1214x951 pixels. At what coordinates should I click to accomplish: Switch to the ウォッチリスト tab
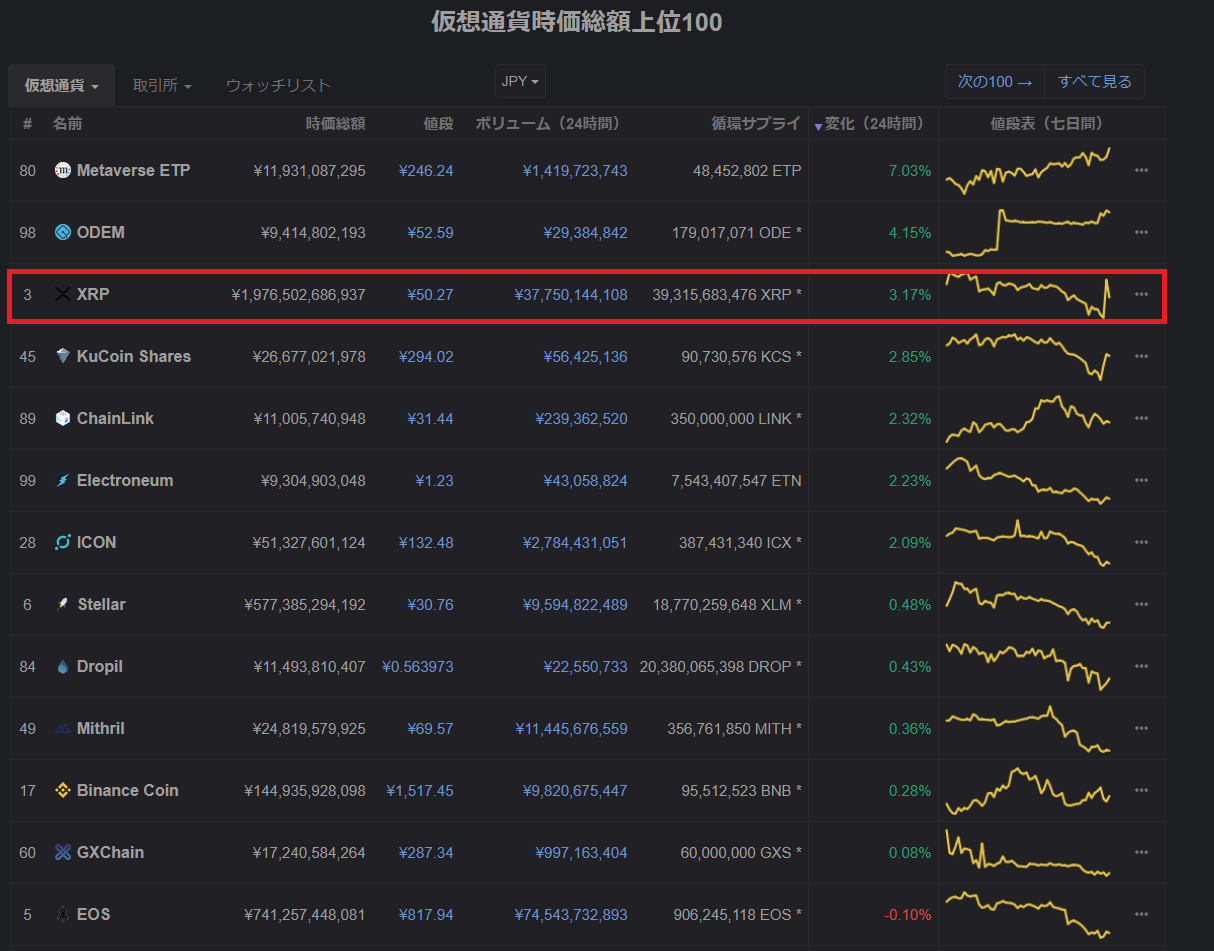click(x=278, y=86)
